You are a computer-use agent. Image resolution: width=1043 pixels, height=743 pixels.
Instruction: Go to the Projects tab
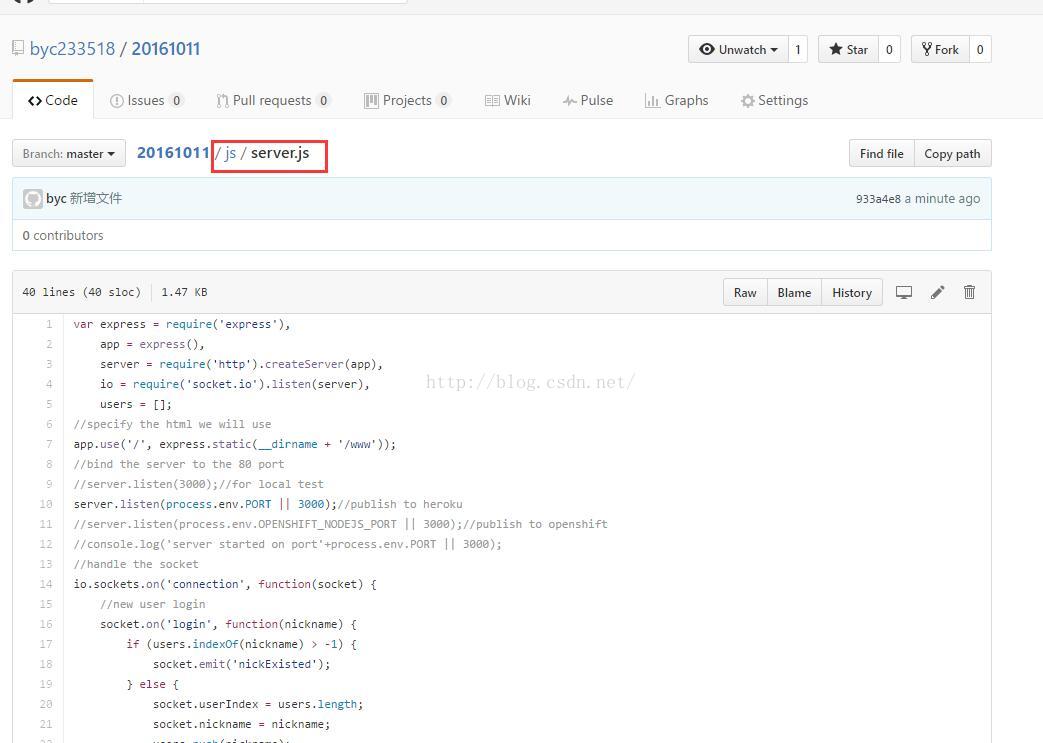click(407, 100)
